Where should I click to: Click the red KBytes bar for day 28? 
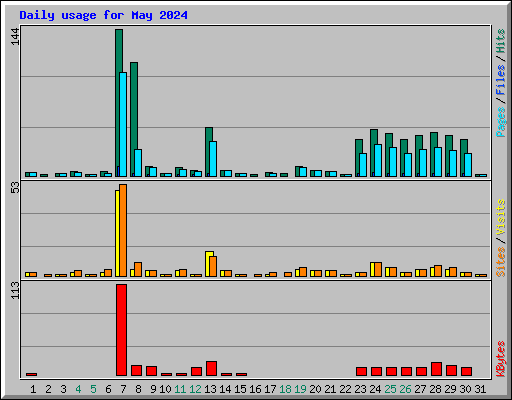pos(436,369)
